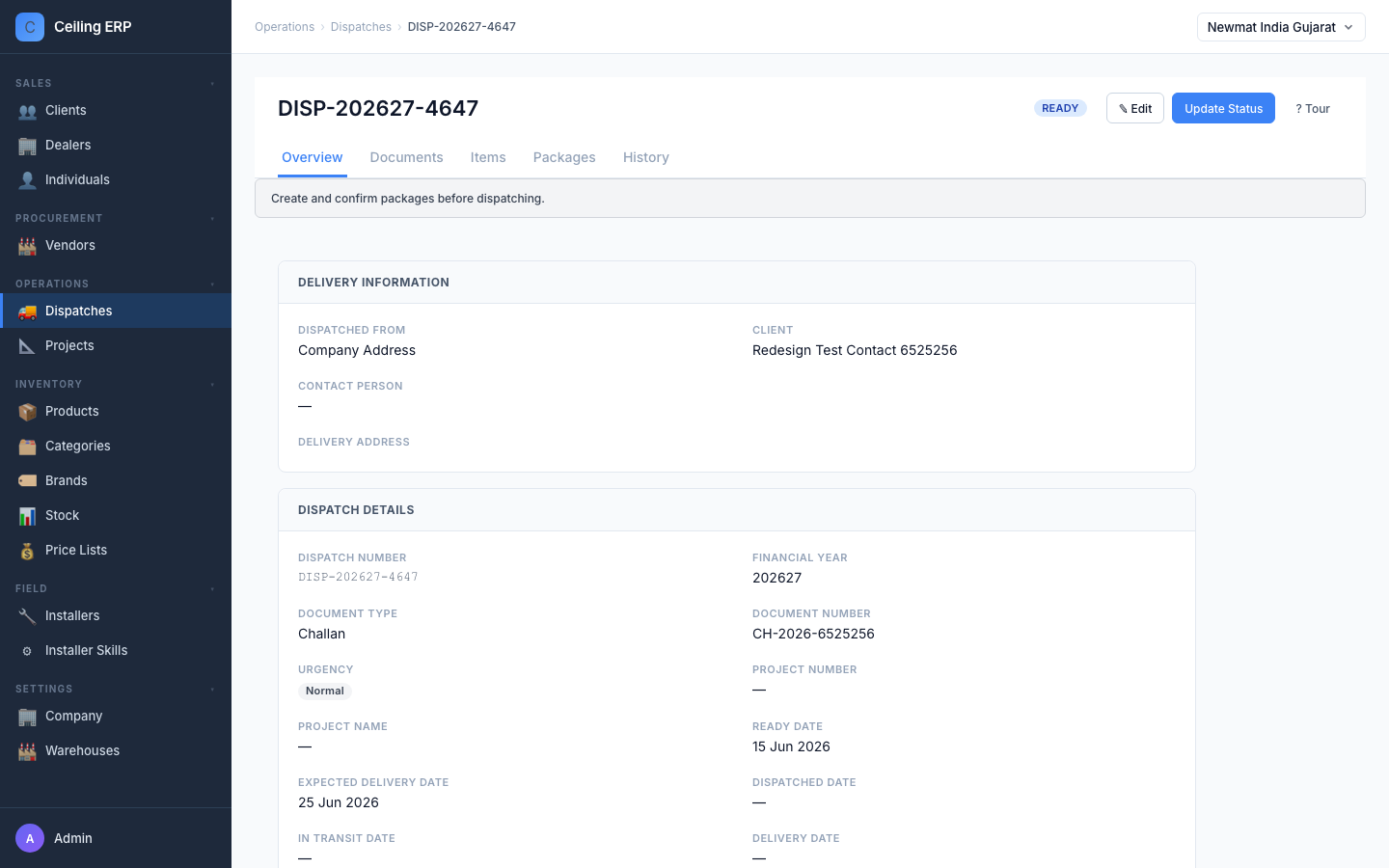1389x868 pixels.
Task: Open Vendors via its factory icon
Action: [x=27, y=246]
